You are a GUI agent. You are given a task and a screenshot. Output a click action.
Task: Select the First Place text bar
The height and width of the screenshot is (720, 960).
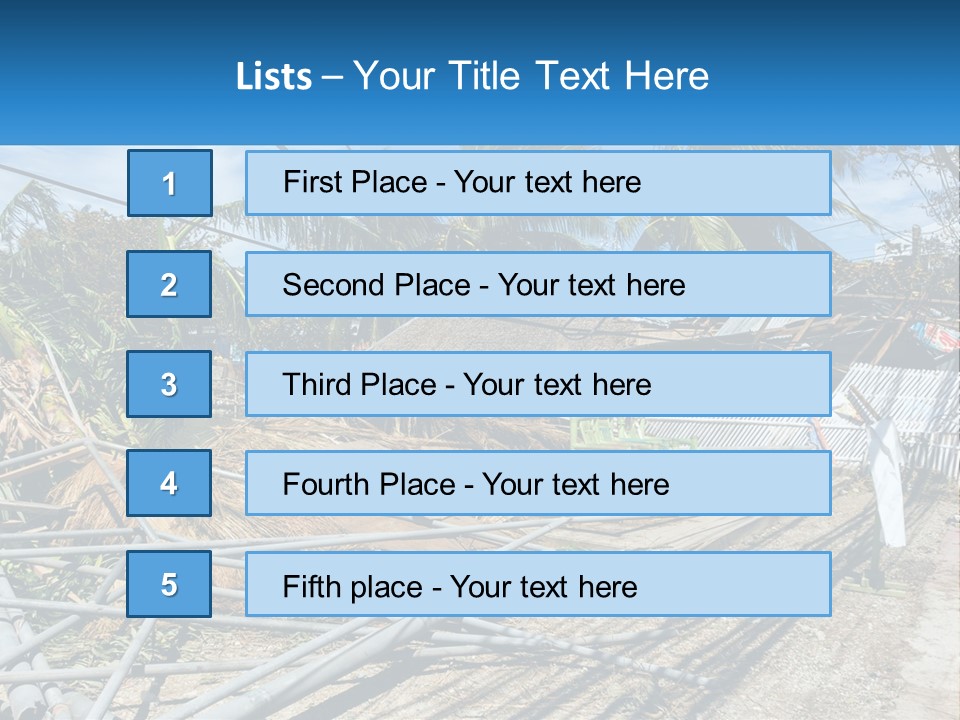538,183
